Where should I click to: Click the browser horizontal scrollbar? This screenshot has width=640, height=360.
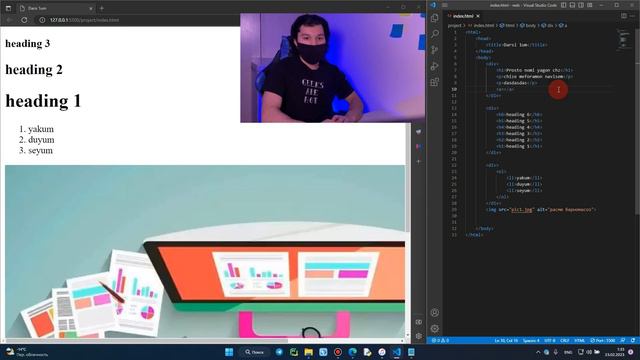coord(146,340)
